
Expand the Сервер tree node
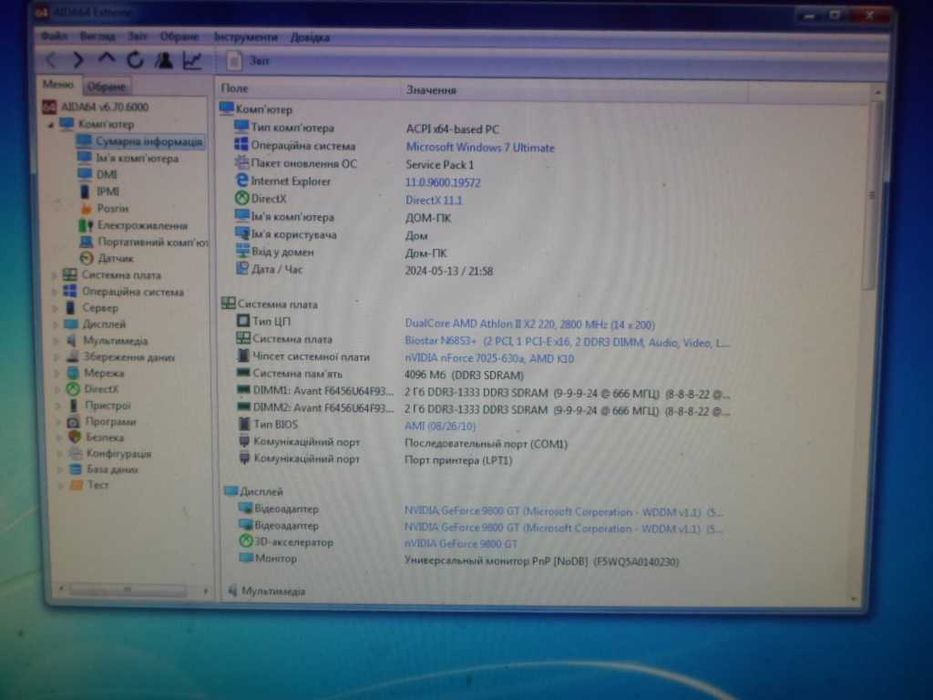(x=55, y=308)
